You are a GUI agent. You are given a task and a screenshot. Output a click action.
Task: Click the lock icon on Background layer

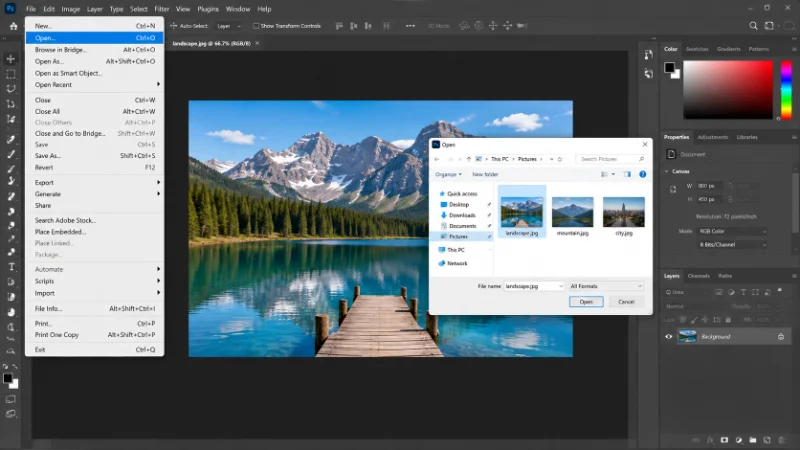click(x=781, y=336)
